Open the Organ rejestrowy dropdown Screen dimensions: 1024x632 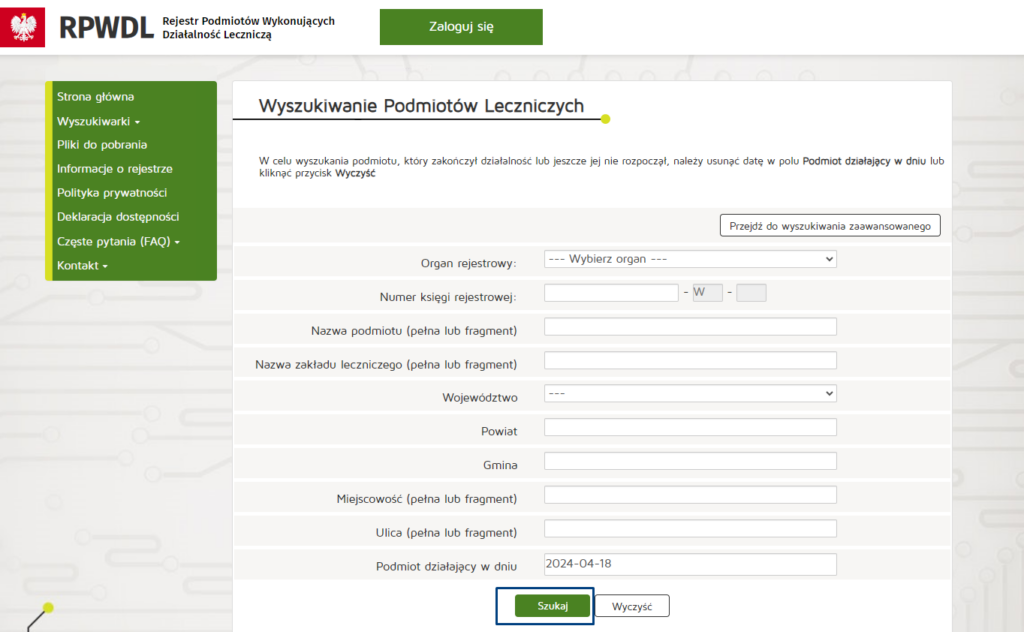(x=690, y=259)
